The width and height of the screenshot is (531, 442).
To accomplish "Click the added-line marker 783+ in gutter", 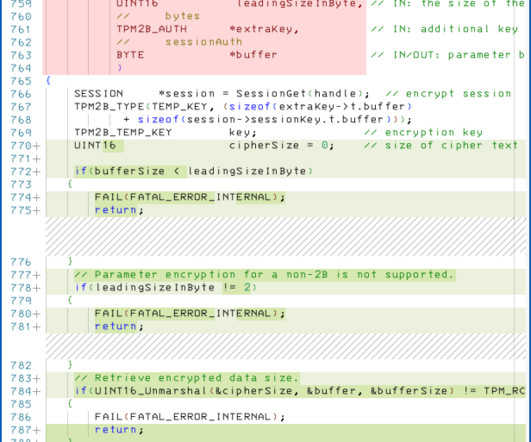I will pyautogui.click(x=25, y=378).
